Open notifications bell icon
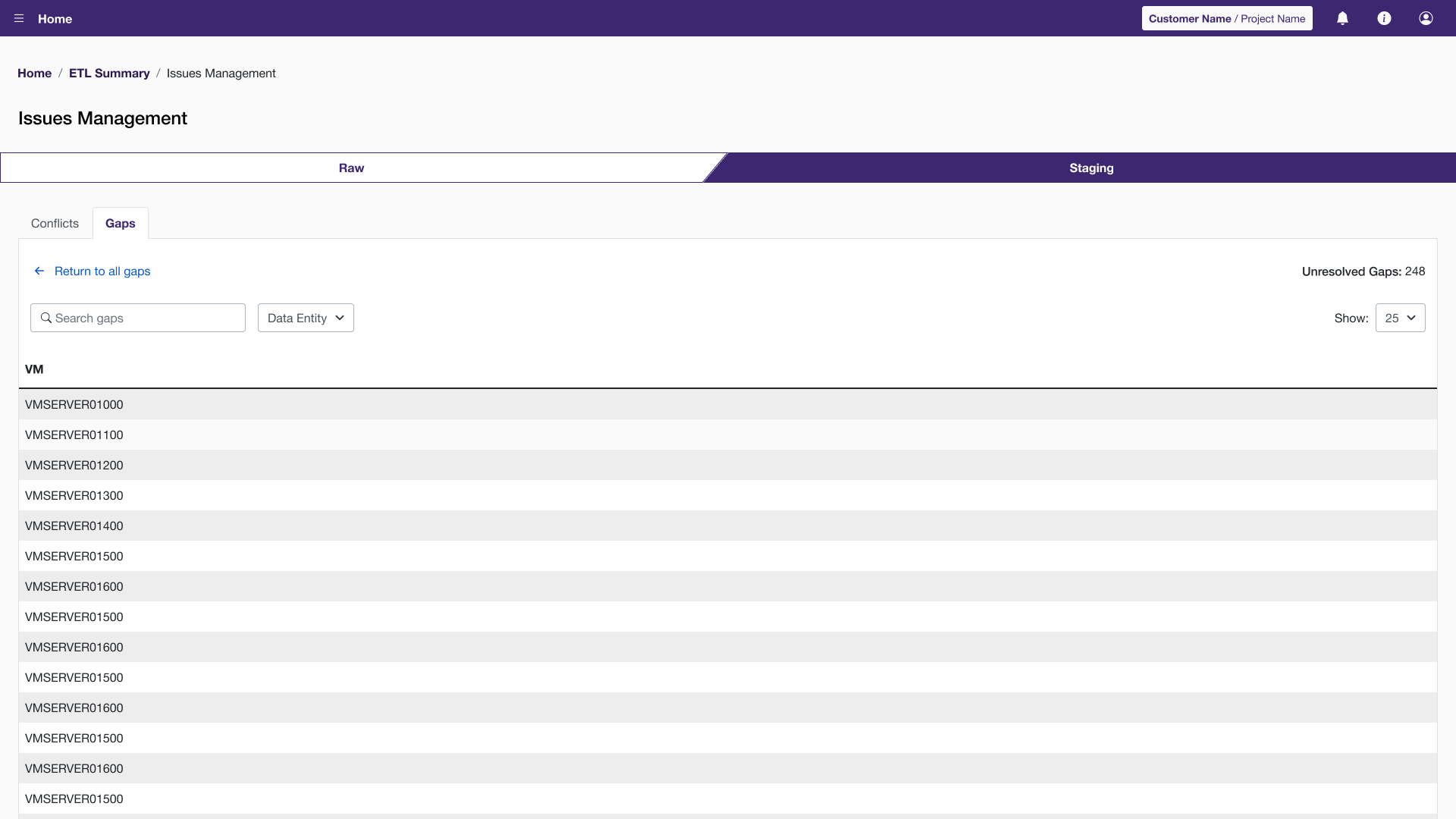The height and width of the screenshot is (819, 1456). (x=1342, y=18)
